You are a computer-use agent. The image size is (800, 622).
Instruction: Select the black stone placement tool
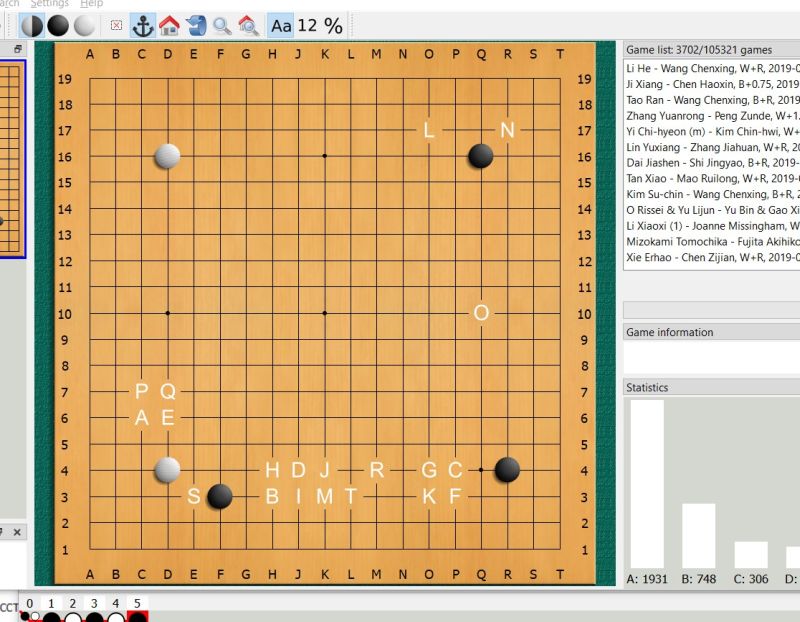click(x=59, y=26)
